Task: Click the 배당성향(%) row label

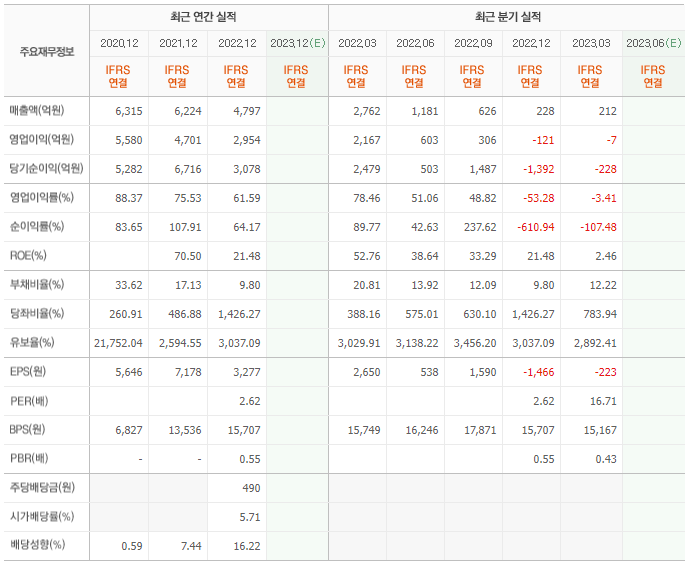Action: (38, 545)
